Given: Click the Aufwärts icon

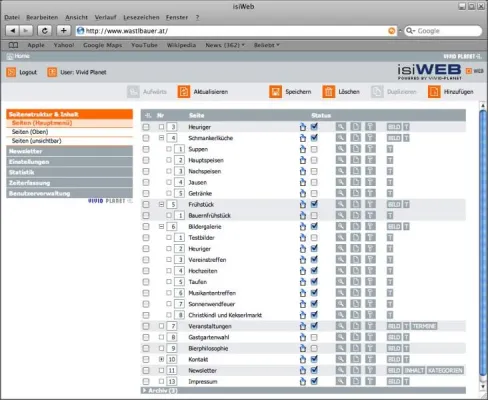Looking at the screenshot, I should click(x=133, y=92).
